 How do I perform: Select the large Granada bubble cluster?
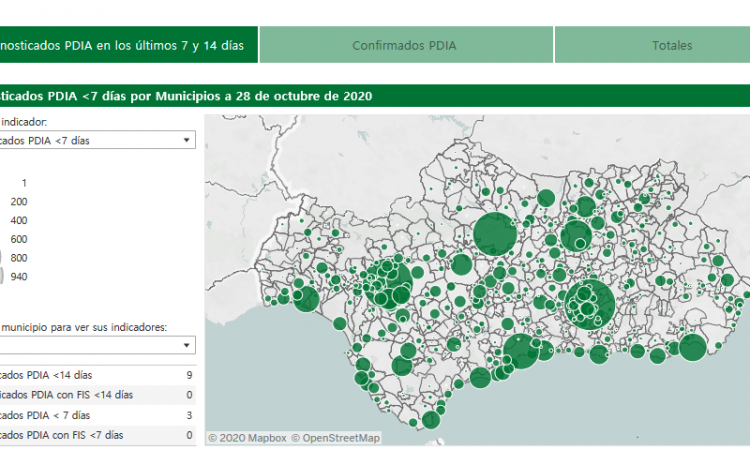click(588, 301)
